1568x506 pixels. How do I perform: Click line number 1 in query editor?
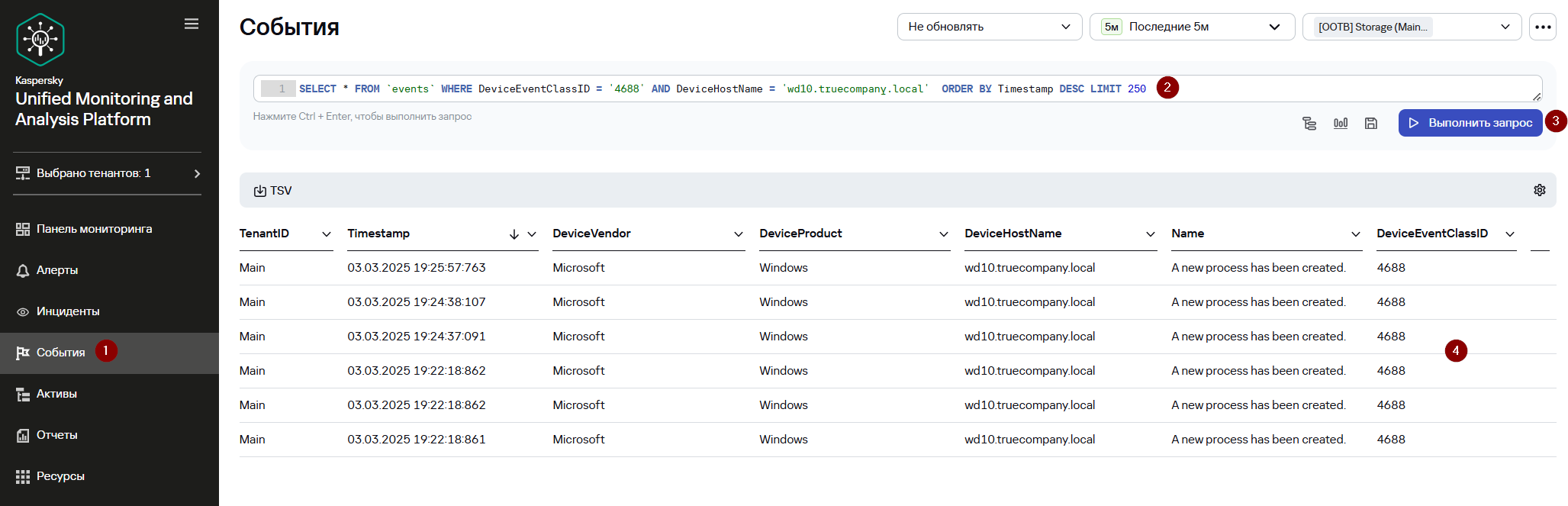tap(282, 89)
